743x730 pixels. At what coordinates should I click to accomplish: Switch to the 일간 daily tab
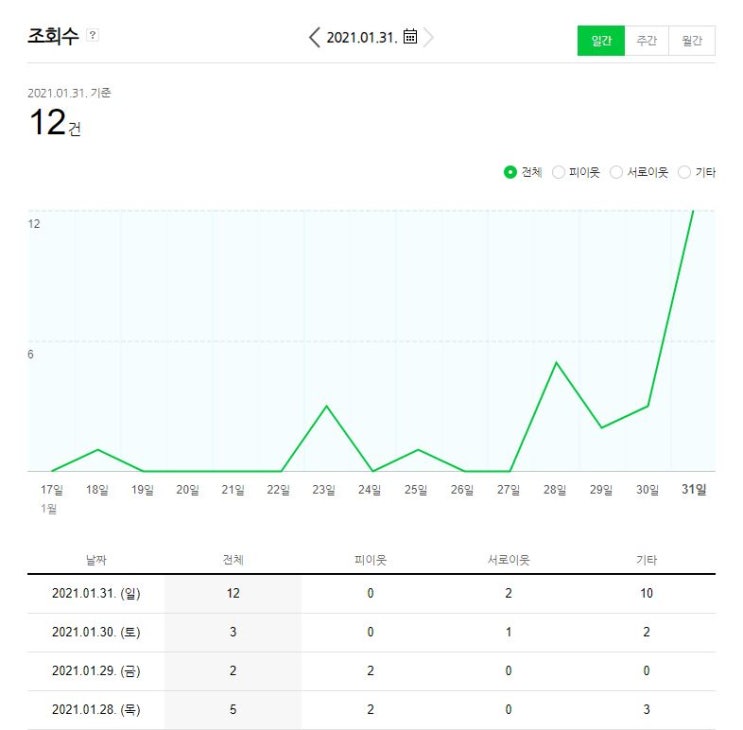[601, 41]
